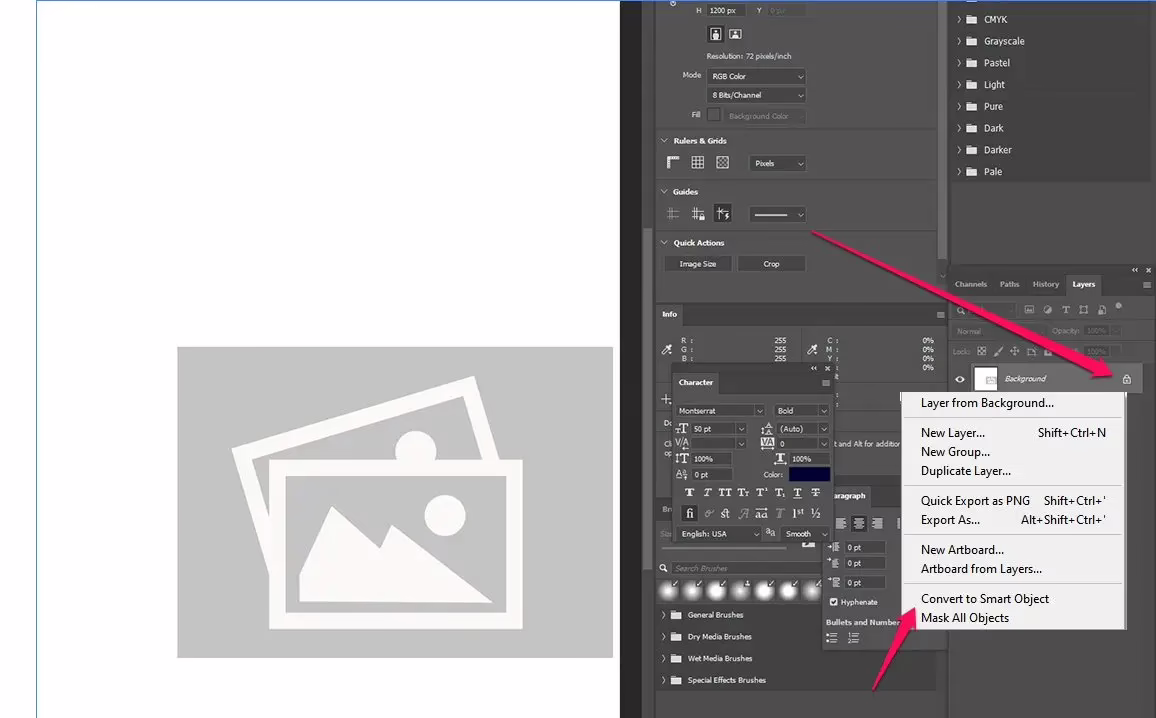Lock transparent pixels in the Layers panel
This screenshot has width=1156, height=718.
pos(981,351)
